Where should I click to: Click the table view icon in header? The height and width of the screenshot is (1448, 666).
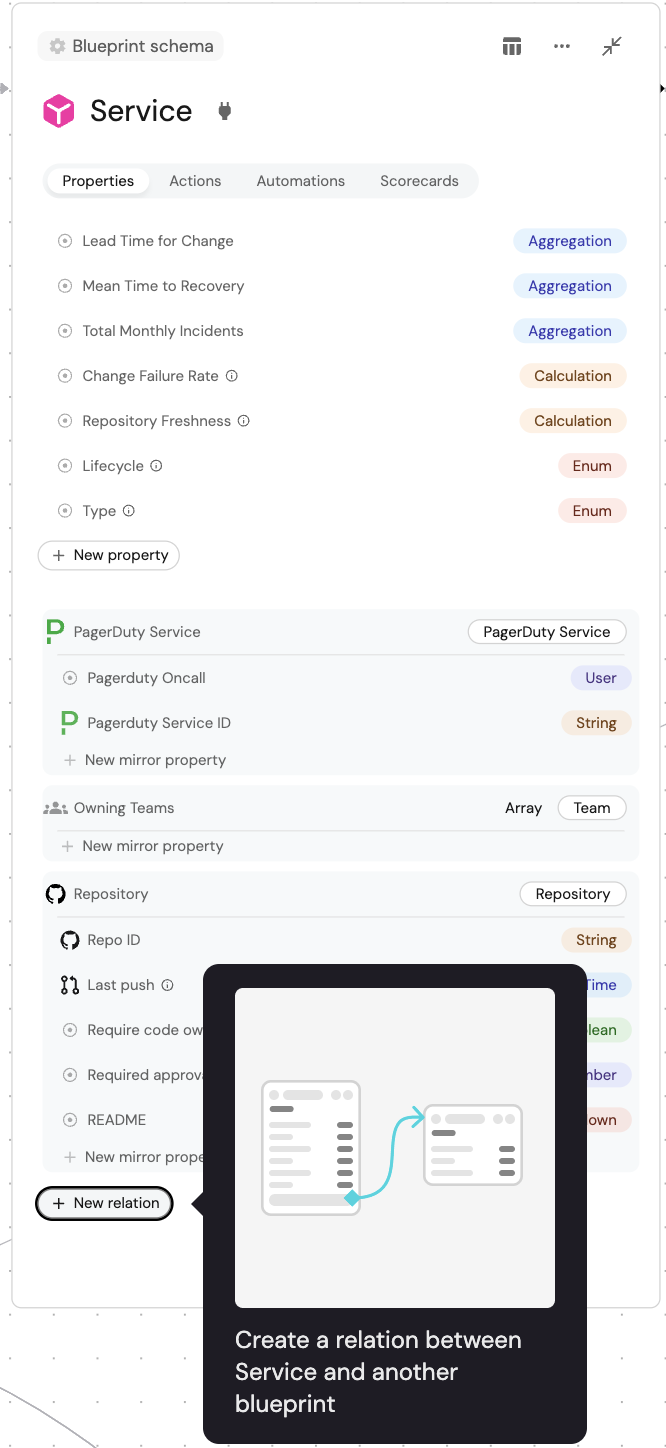512,47
